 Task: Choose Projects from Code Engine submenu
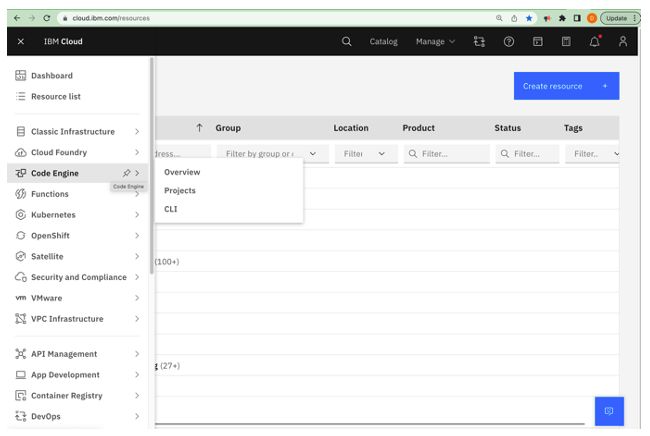point(179,191)
